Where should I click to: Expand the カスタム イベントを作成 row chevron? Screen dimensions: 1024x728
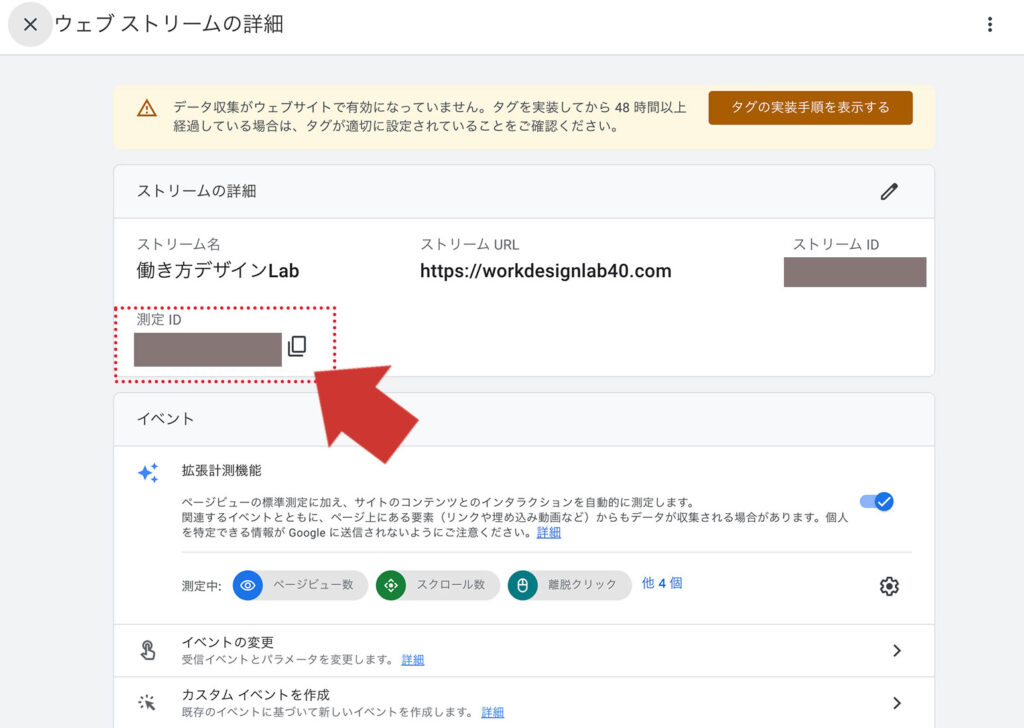[896, 703]
